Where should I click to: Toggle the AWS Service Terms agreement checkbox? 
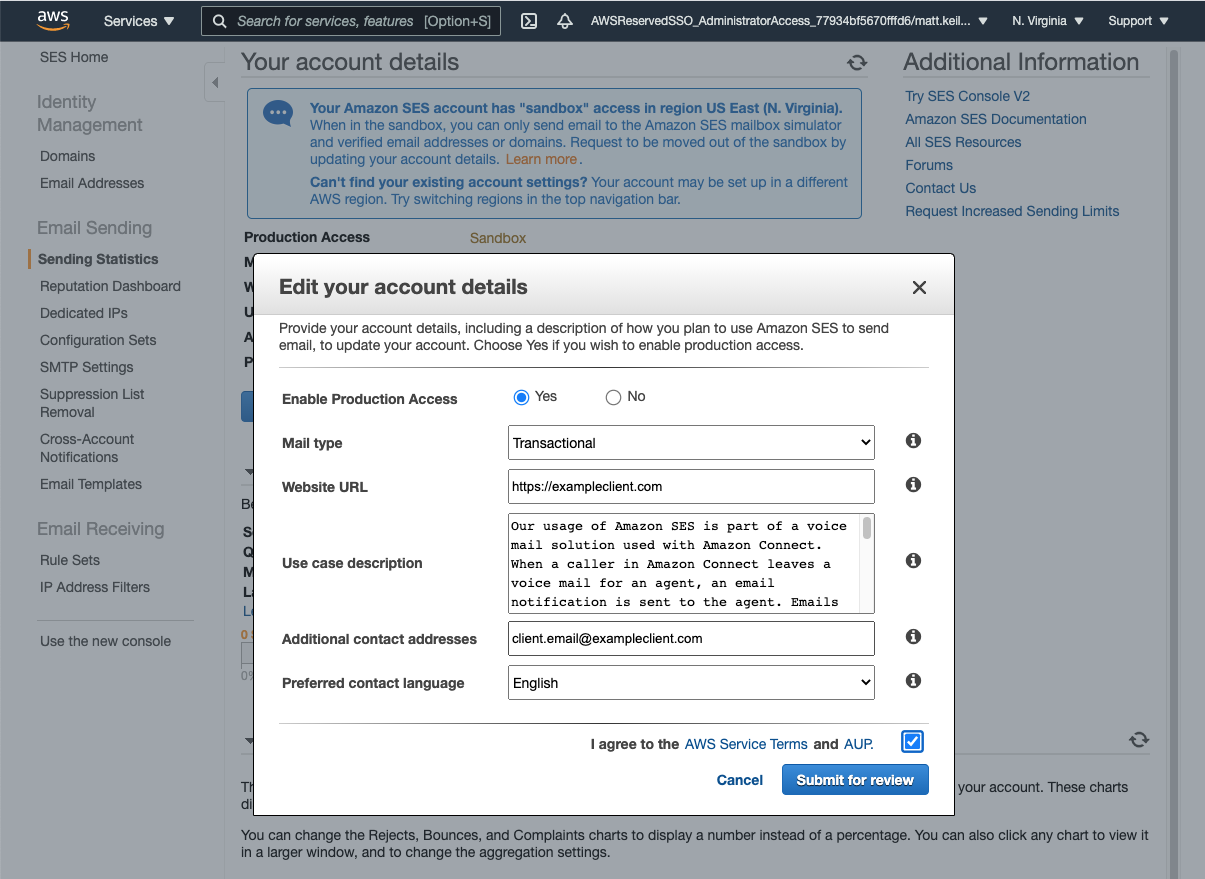click(912, 742)
